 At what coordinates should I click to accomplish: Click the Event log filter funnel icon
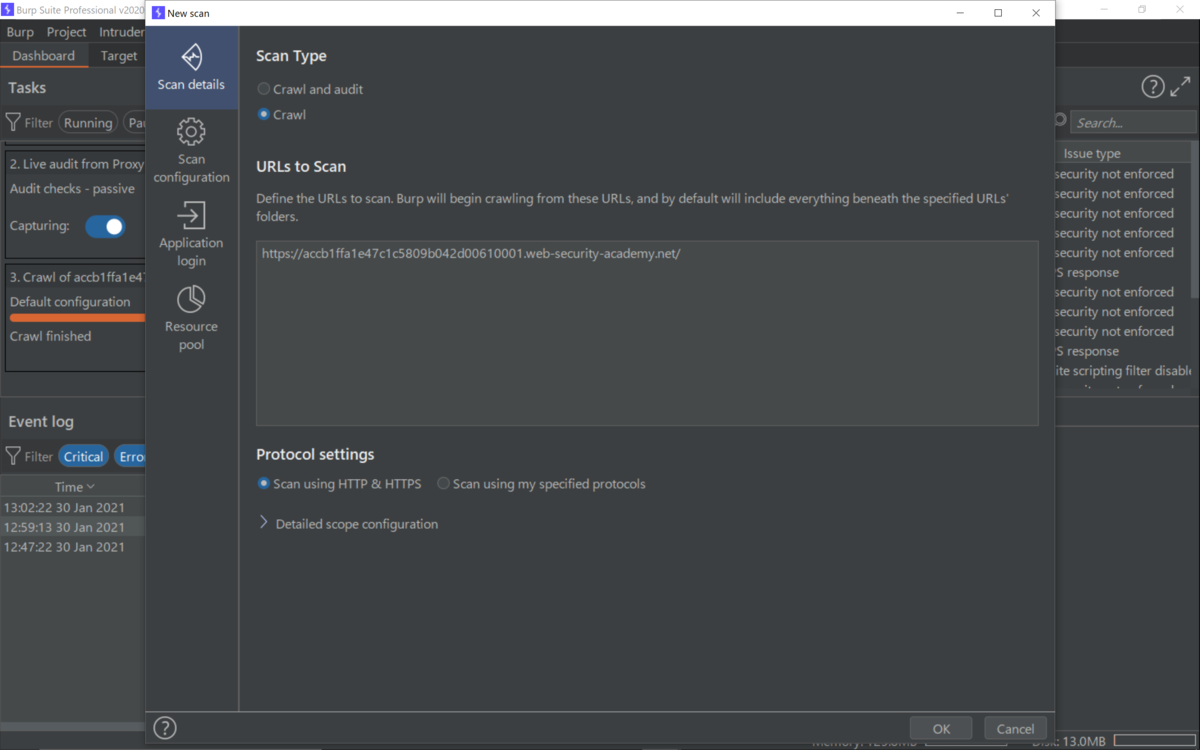coord(13,456)
